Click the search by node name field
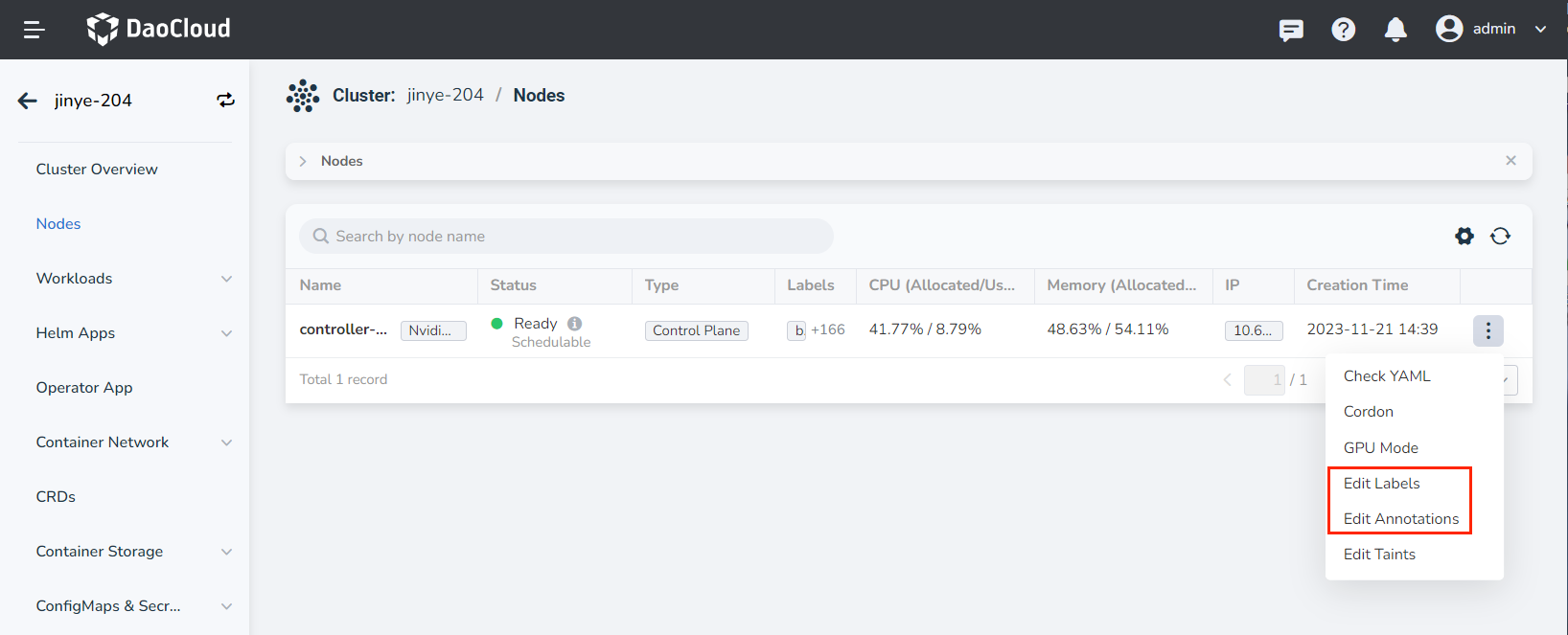This screenshot has height=635, width=1568. 565,237
